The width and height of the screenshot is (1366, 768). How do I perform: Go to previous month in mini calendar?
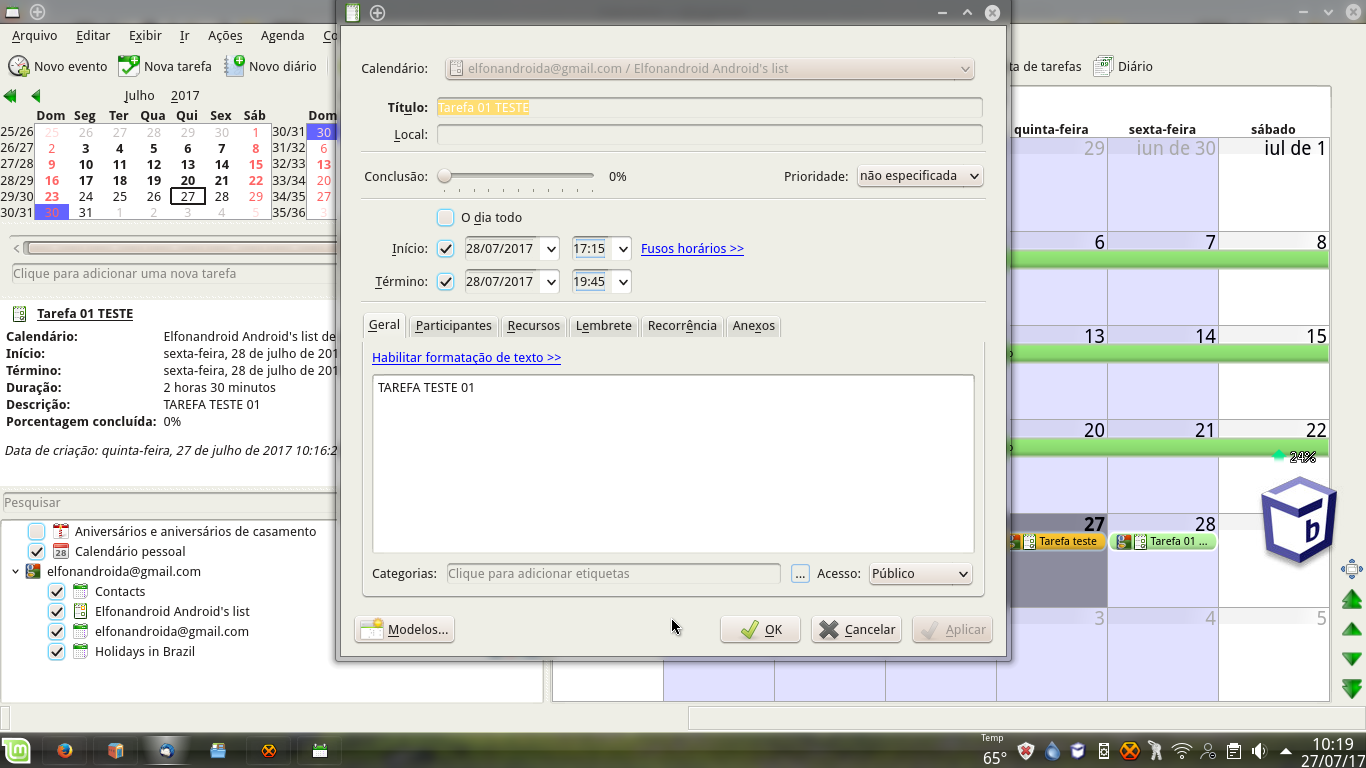click(x=36, y=96)
